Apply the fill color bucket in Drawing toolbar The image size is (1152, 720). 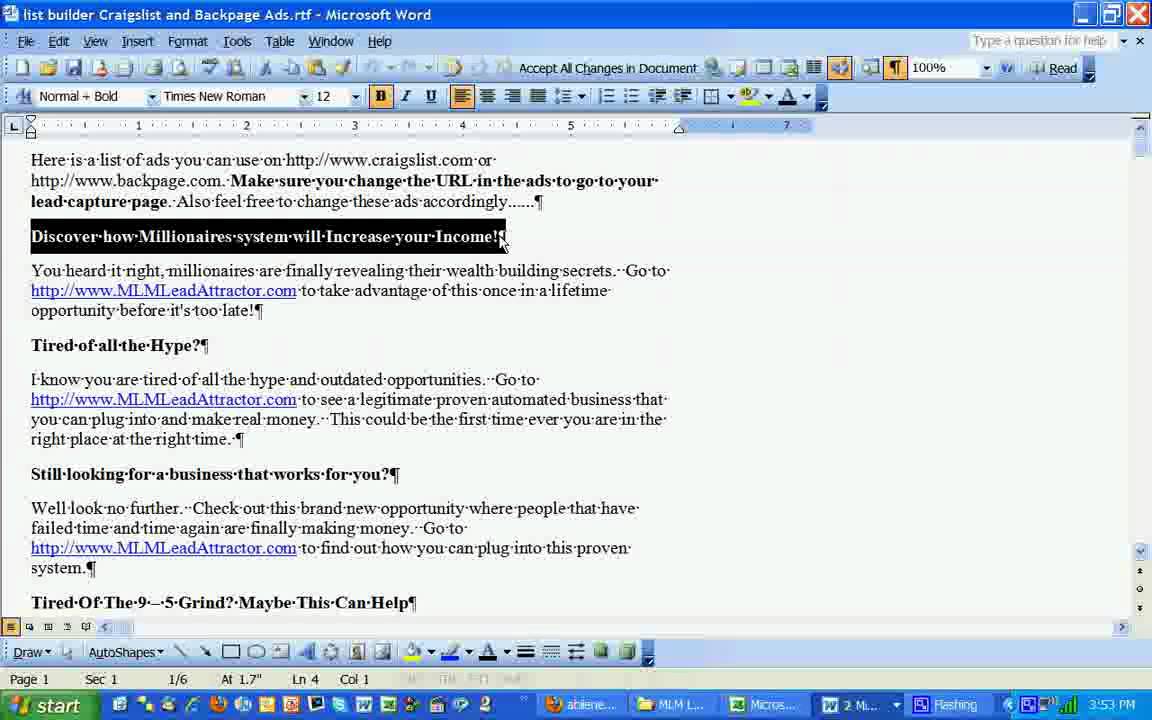tap(413, 652)
